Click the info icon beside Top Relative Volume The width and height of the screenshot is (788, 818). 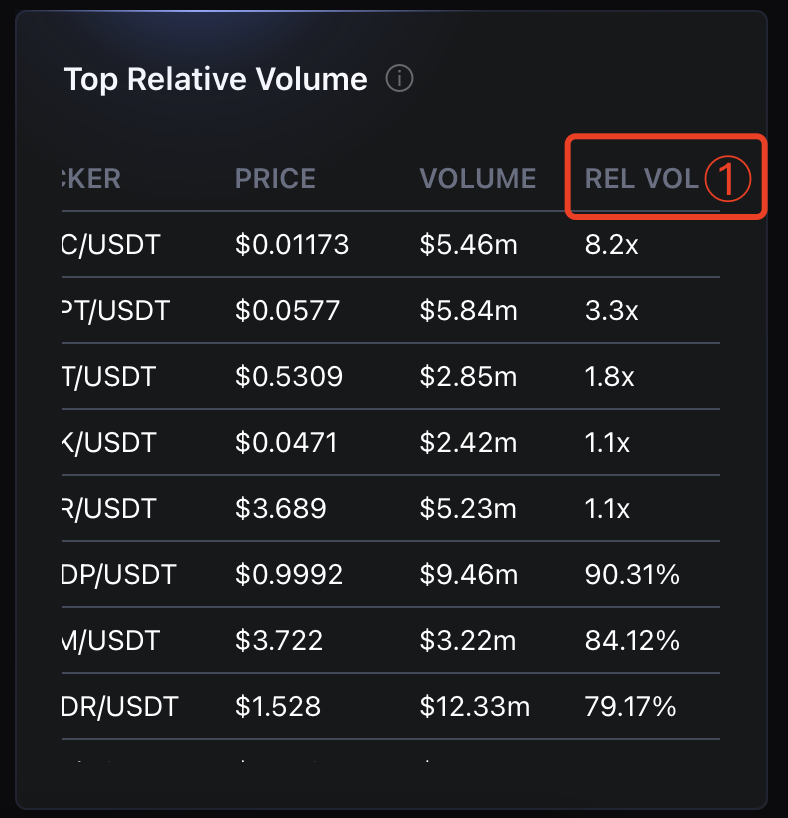[399, 79]
